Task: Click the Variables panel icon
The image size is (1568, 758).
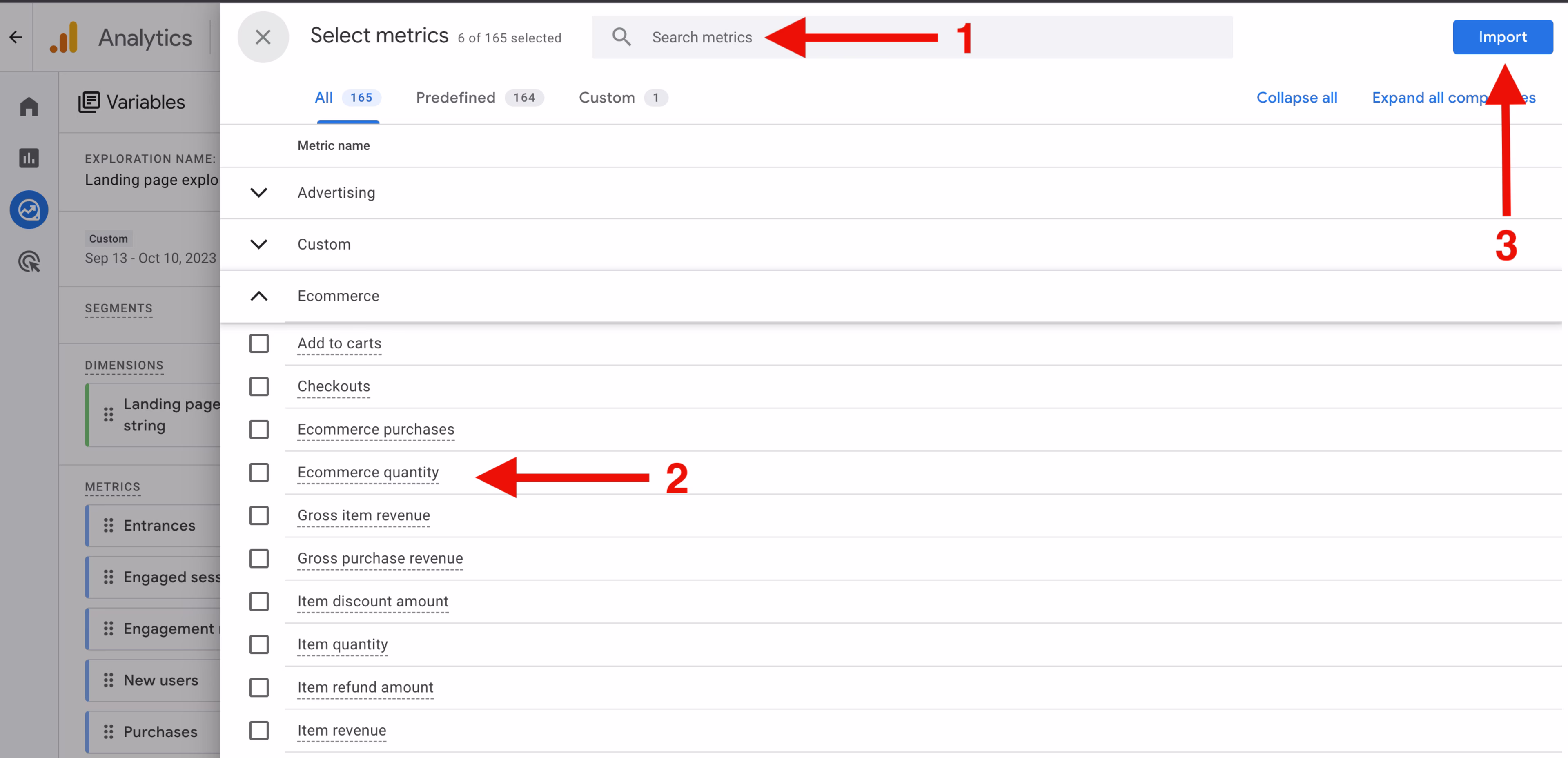Action: [89, 102]
